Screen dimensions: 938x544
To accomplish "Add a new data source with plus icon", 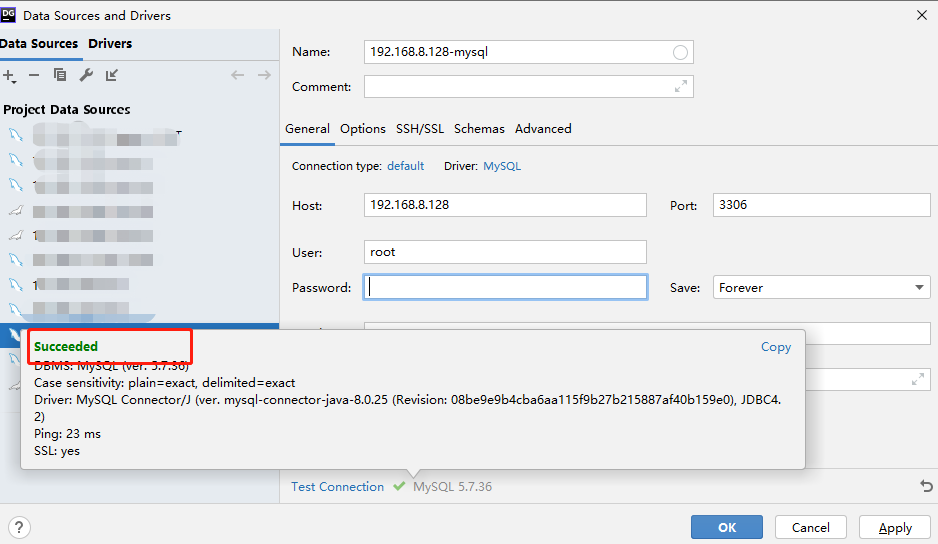I will click(x=9, y=75).
